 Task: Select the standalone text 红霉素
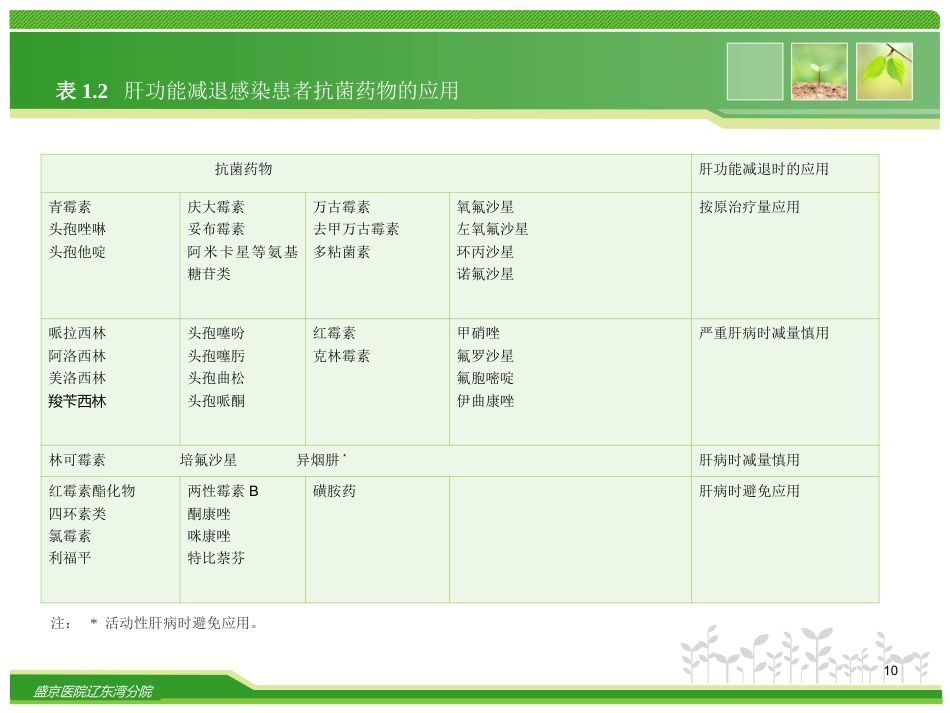334,333
